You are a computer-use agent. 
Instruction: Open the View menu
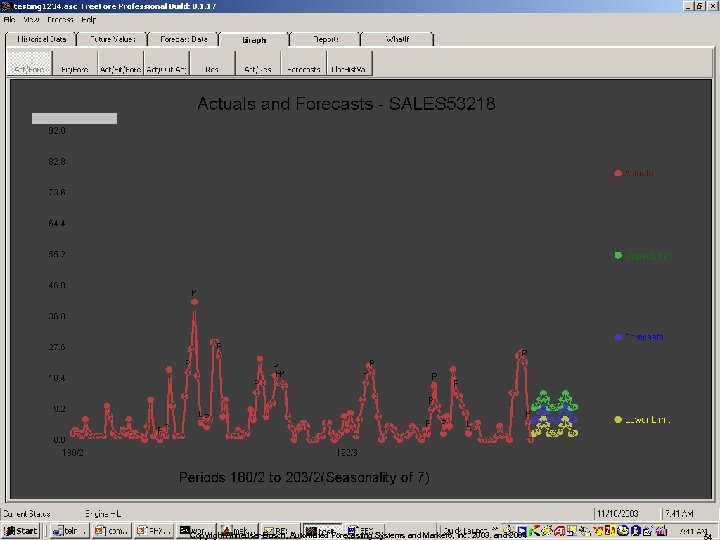tap(31, 20)
